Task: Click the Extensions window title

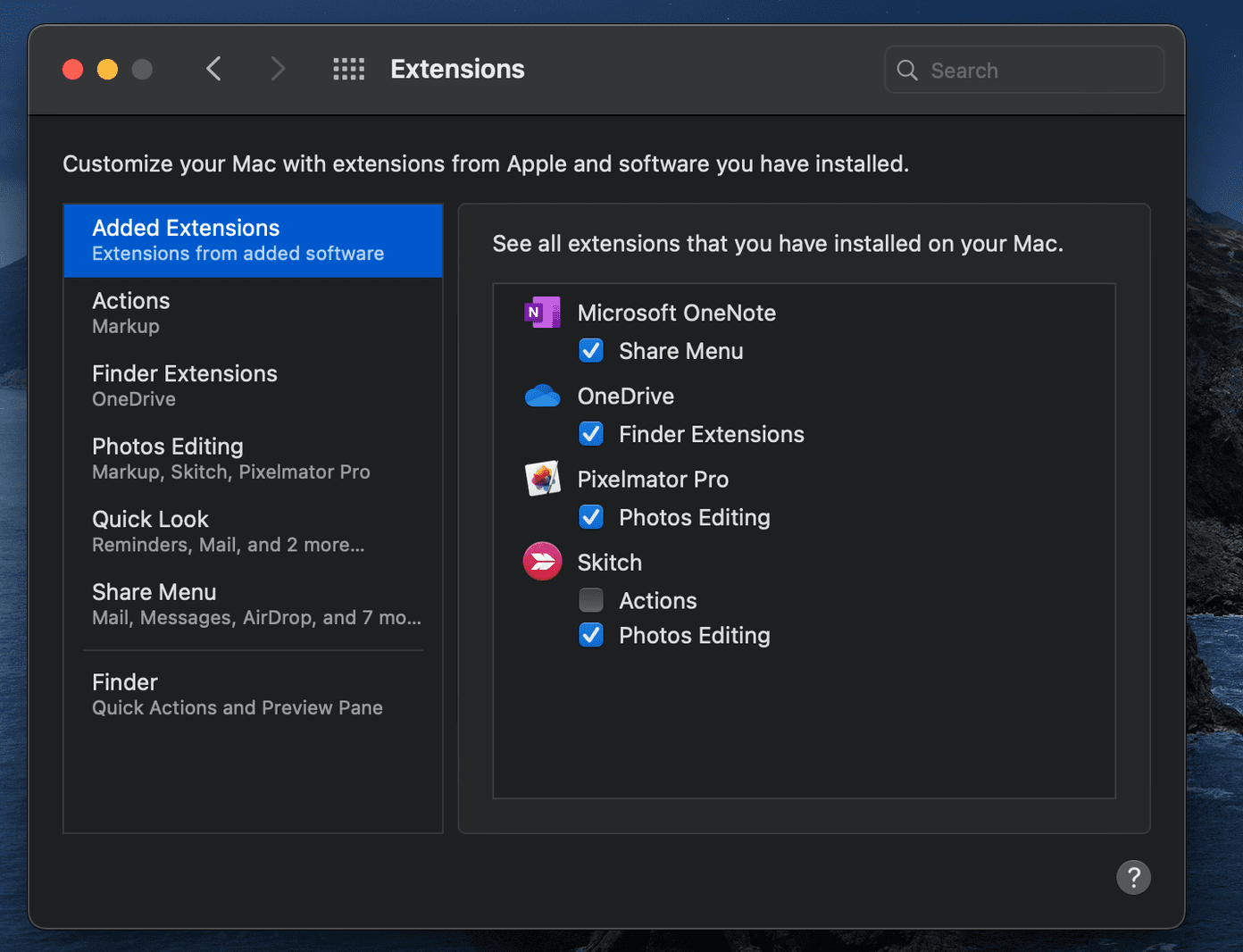Action: tap(457, 69)
